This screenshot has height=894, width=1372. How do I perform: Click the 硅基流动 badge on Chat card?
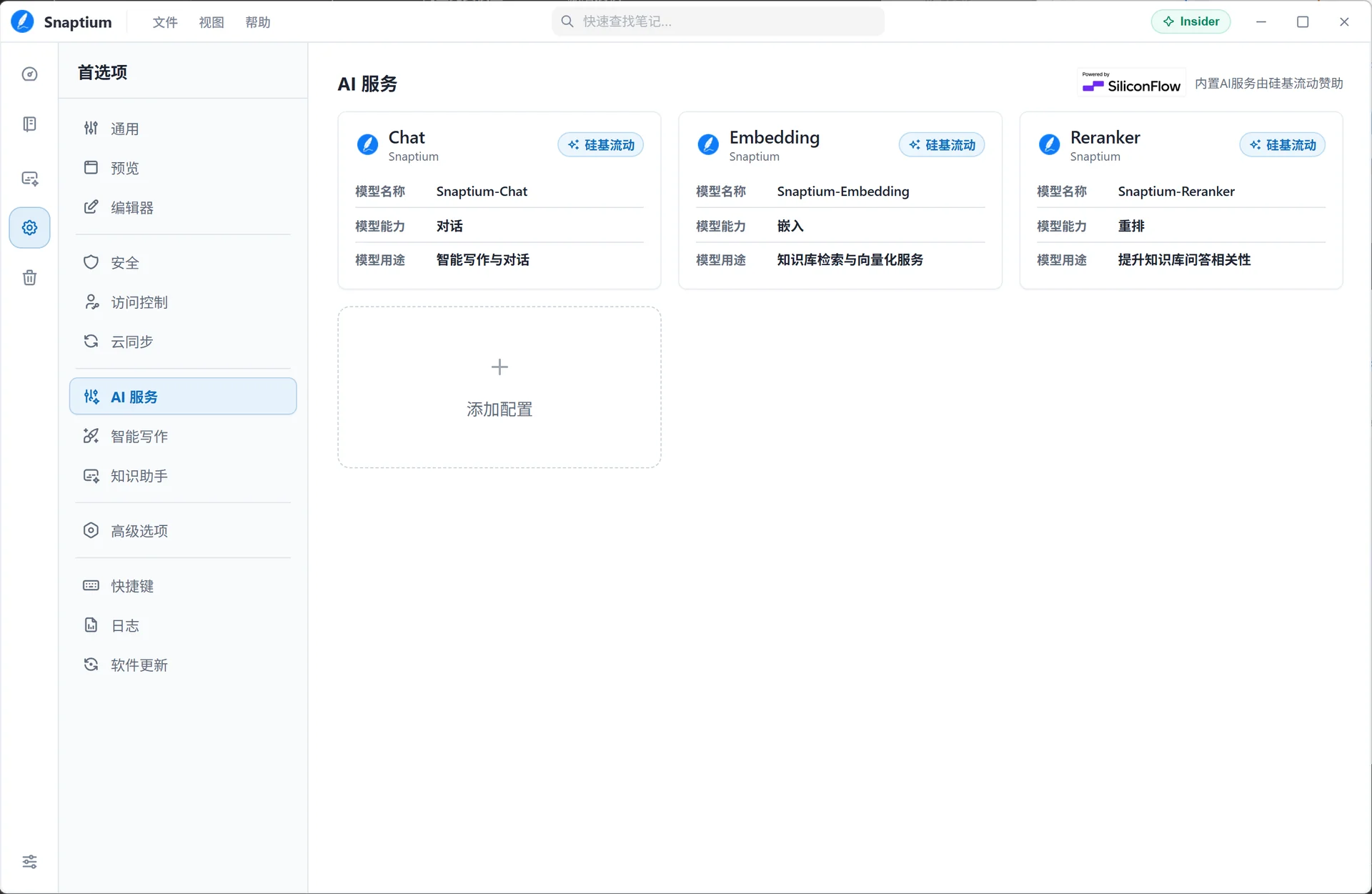point(601,145)
